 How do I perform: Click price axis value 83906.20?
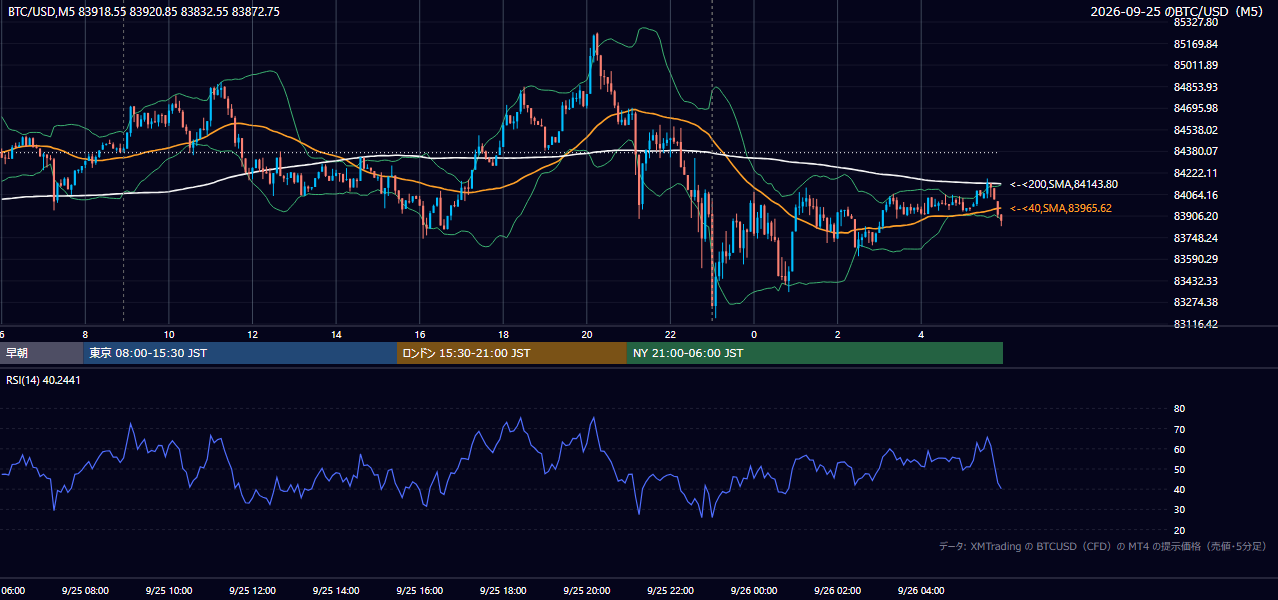coord(1196,216)
